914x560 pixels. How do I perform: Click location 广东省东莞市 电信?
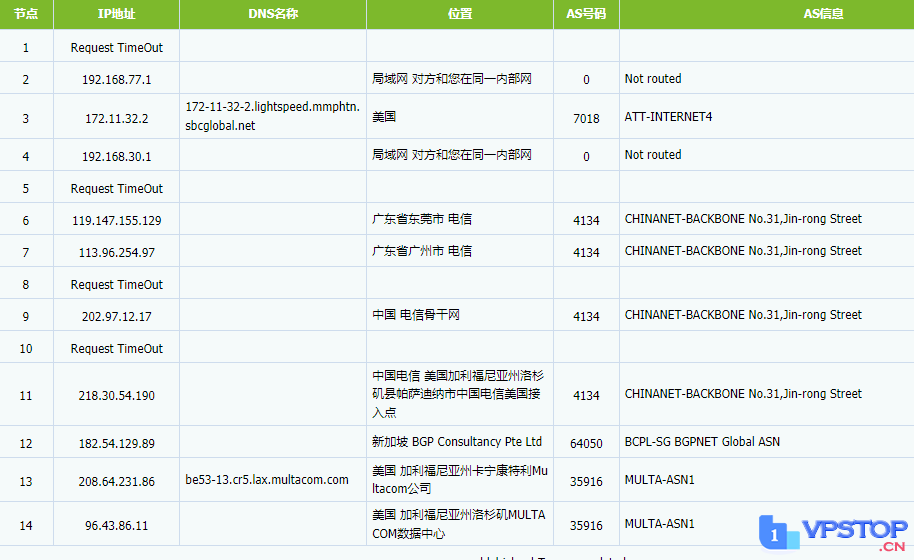tap(422, 219)
